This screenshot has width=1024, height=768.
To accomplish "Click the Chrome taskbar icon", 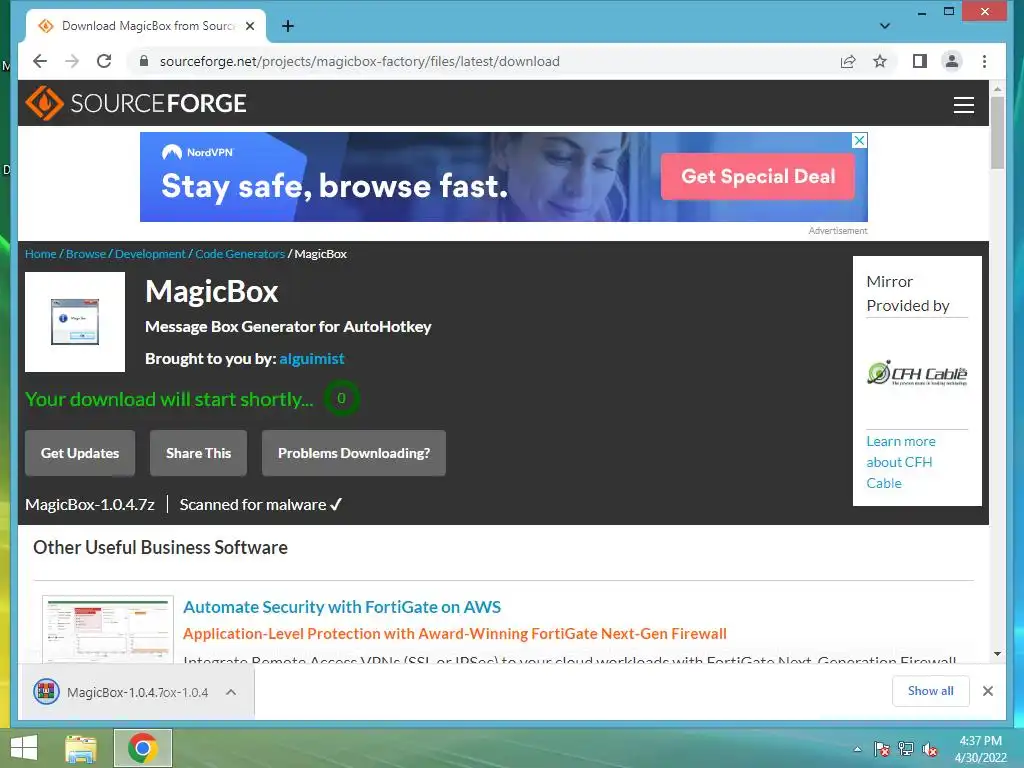I will point(143,748).
